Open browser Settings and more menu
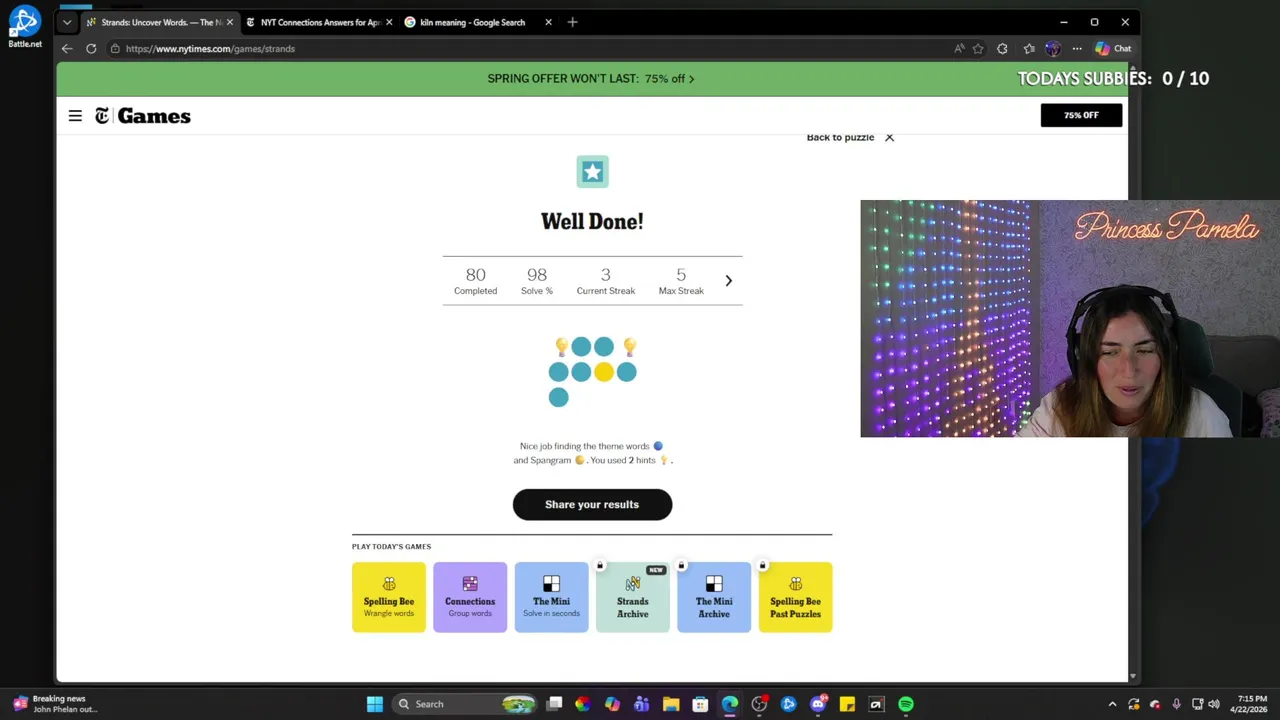 [1077, 48]
